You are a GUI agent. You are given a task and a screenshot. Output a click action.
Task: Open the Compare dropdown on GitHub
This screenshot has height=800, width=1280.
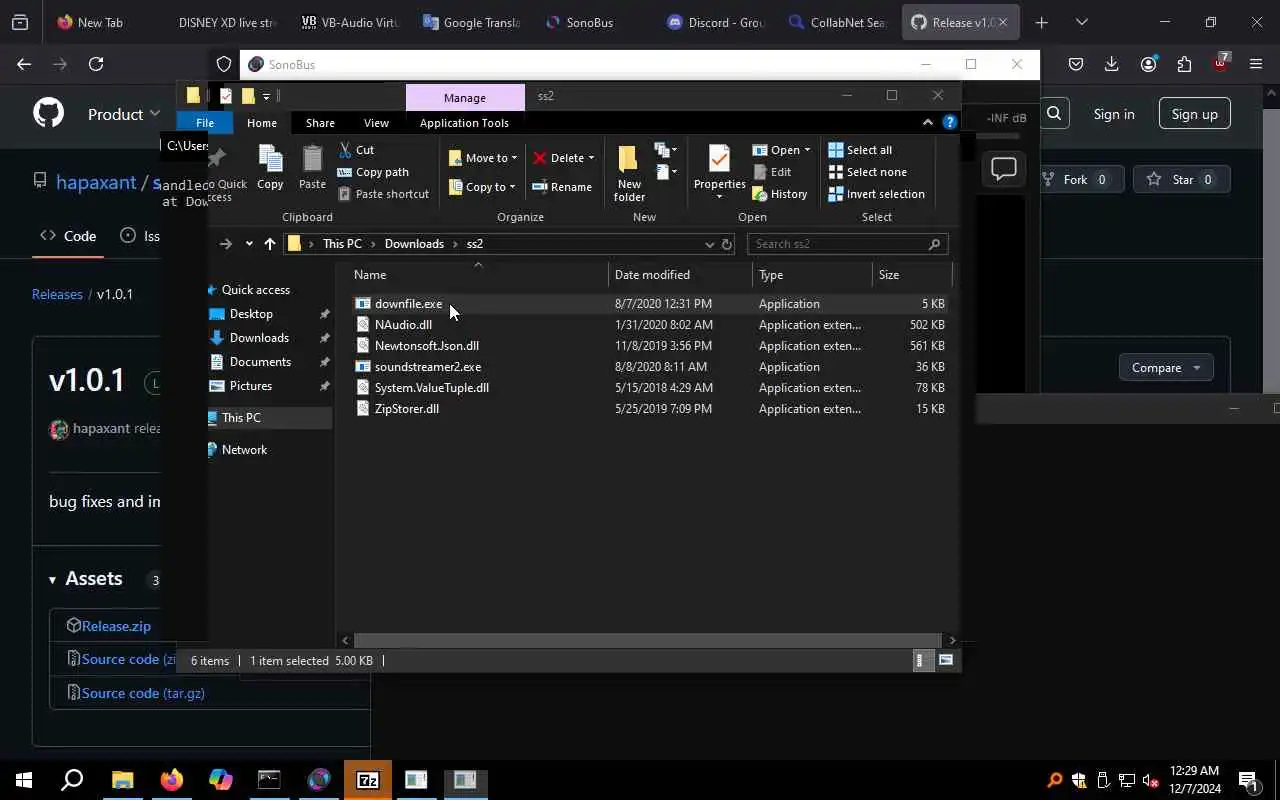[x=1166, y=368]
